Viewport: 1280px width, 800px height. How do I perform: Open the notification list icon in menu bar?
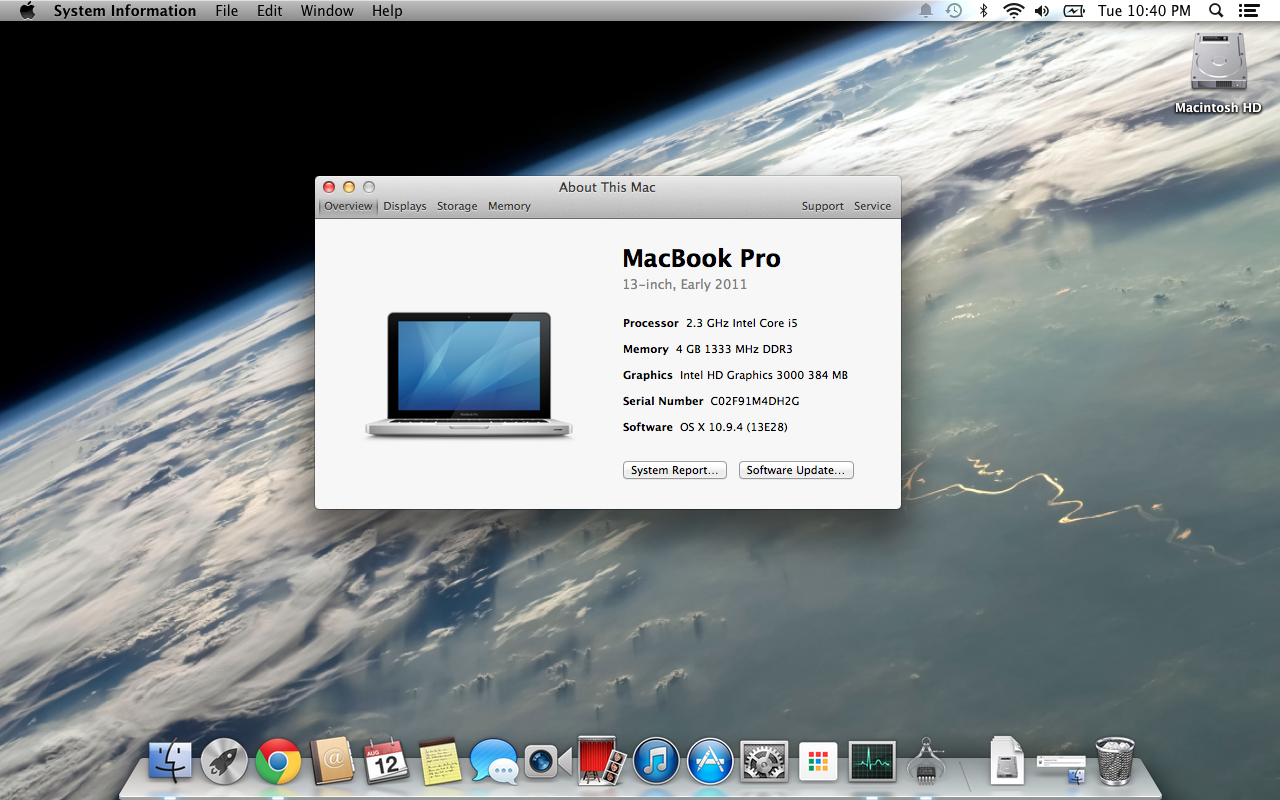click(1248, 11)
